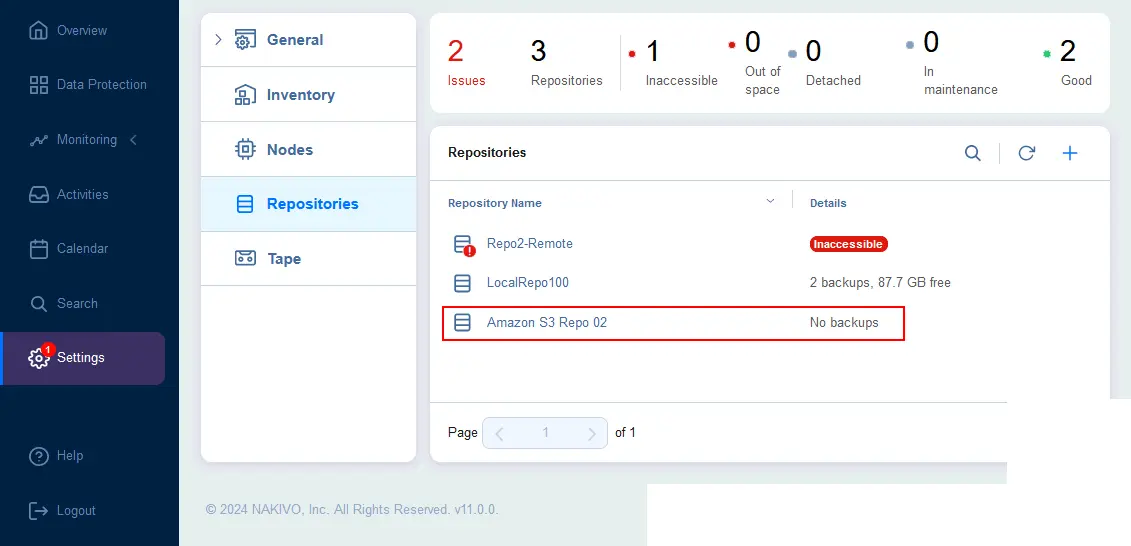Go to the previous page arrow
Viewport: 1131px width, 546px height.
[x=499, y=433]
